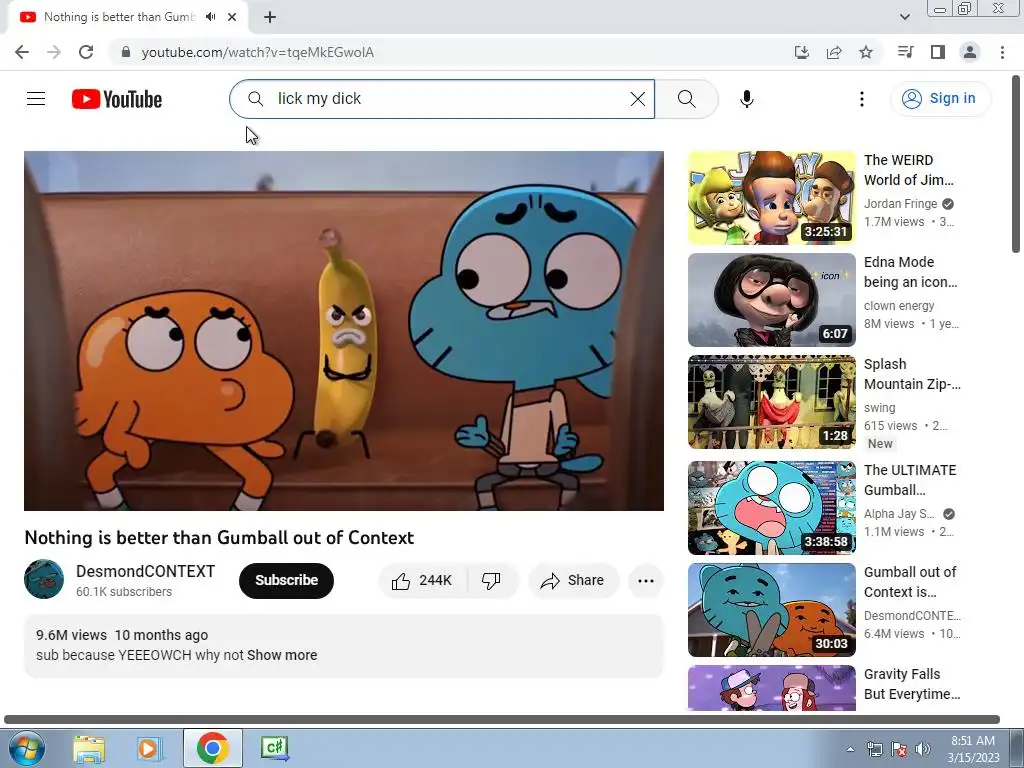1024x768 pixels.
Task: Toggle Chrome side panel icon
Action: (x=938, y=52)
